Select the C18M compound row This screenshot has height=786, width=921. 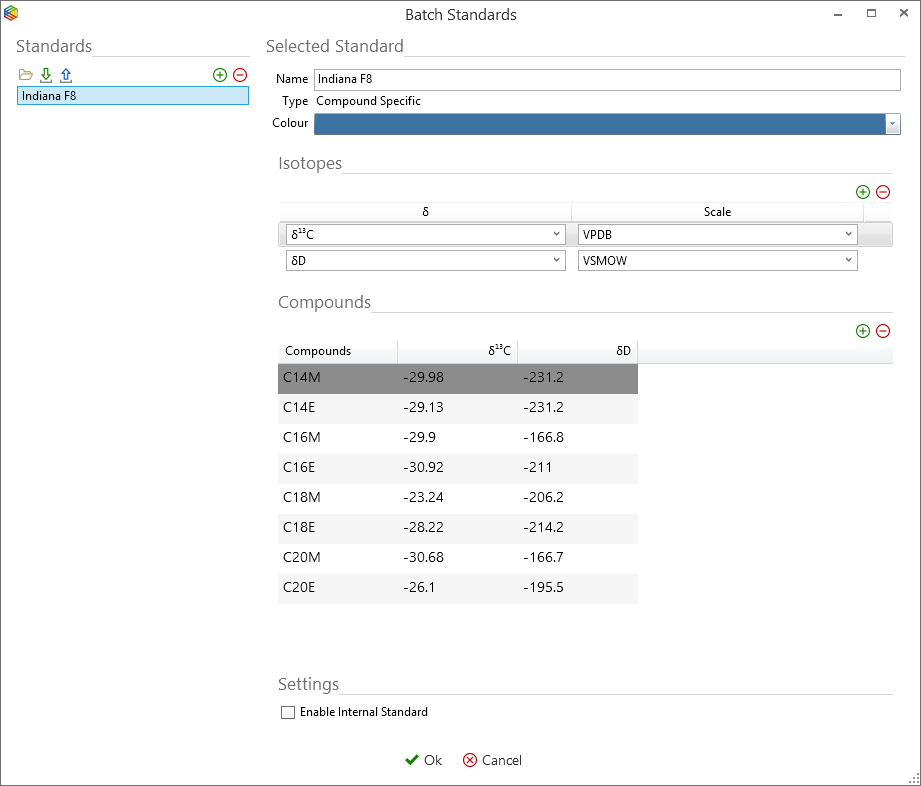[457, 499]
